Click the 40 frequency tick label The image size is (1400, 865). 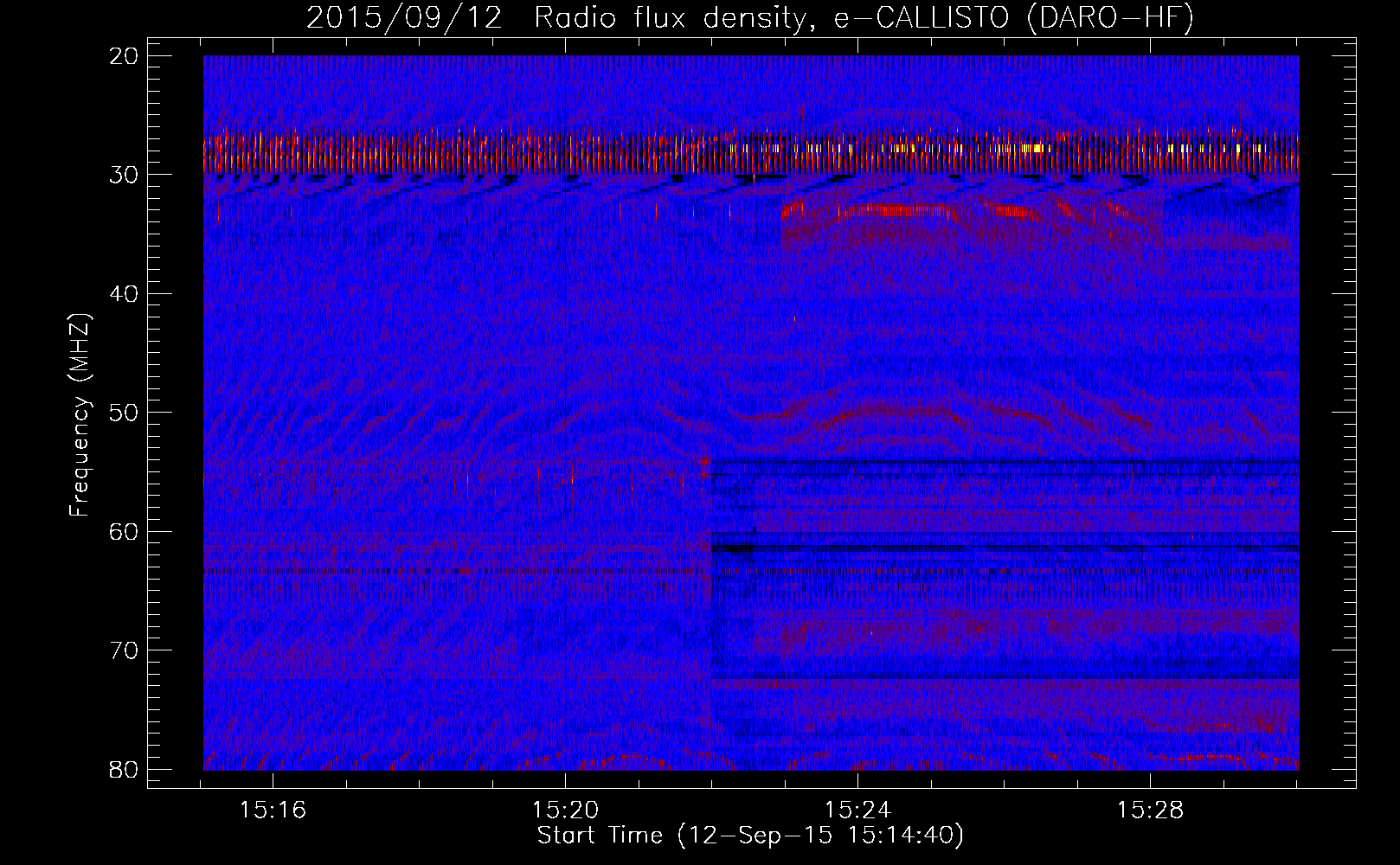point(125,294)
